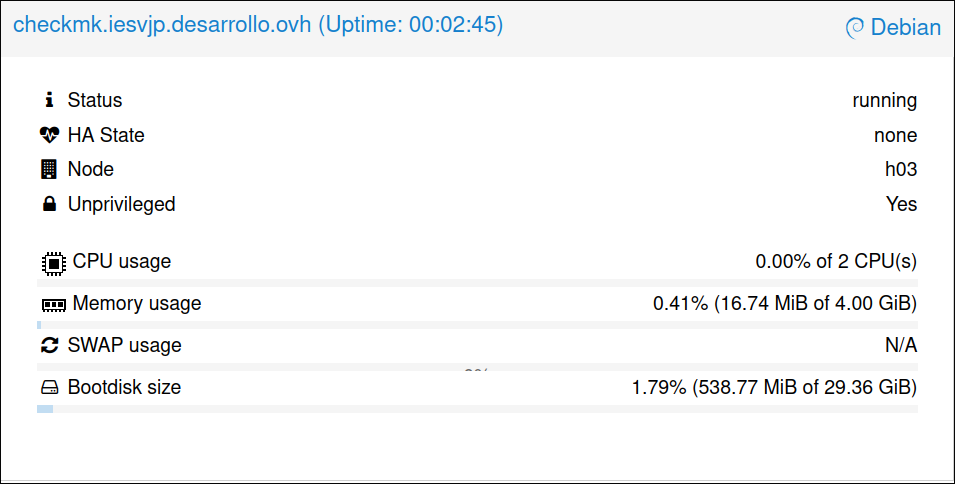
Task: Click the Bootdisk size drive icon
Action: (50, 387)
